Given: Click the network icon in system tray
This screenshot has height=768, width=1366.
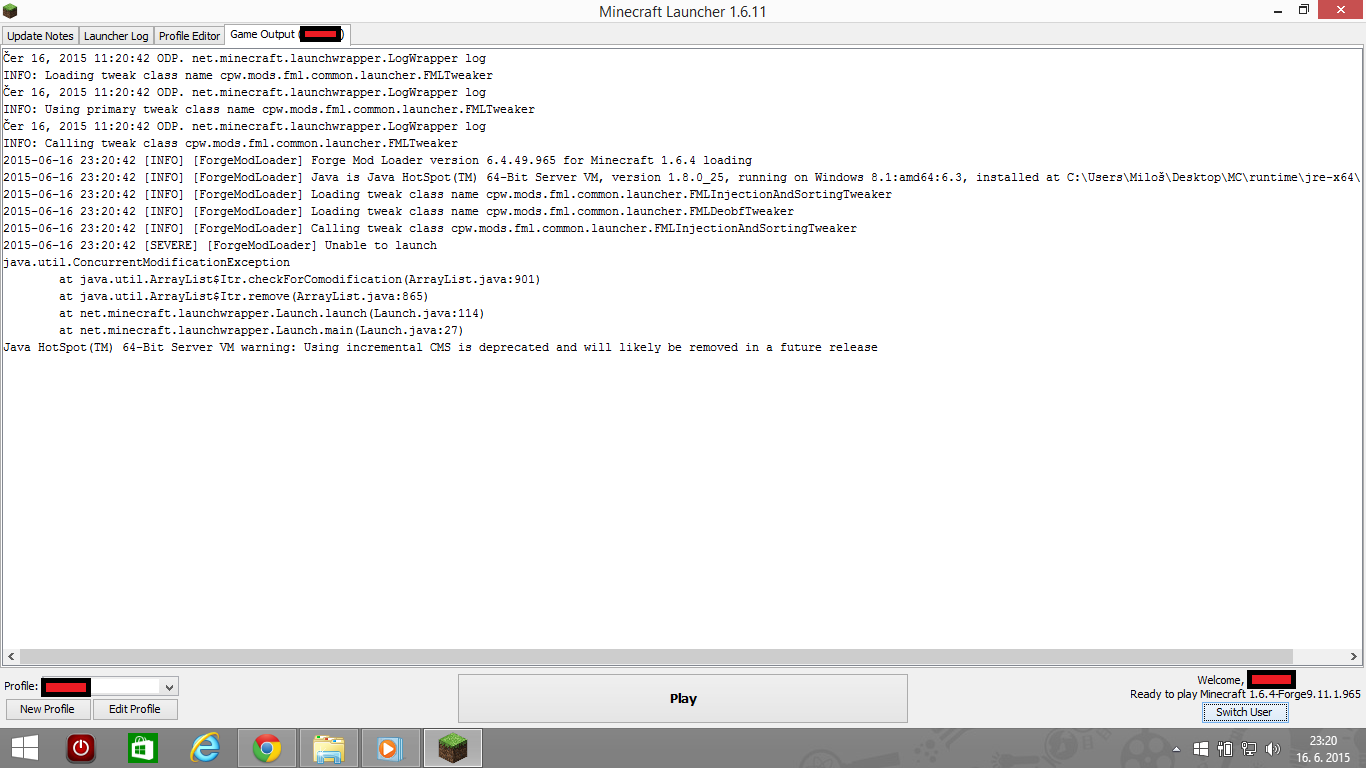Looking at the screenshot, I should coord(1249,748).
